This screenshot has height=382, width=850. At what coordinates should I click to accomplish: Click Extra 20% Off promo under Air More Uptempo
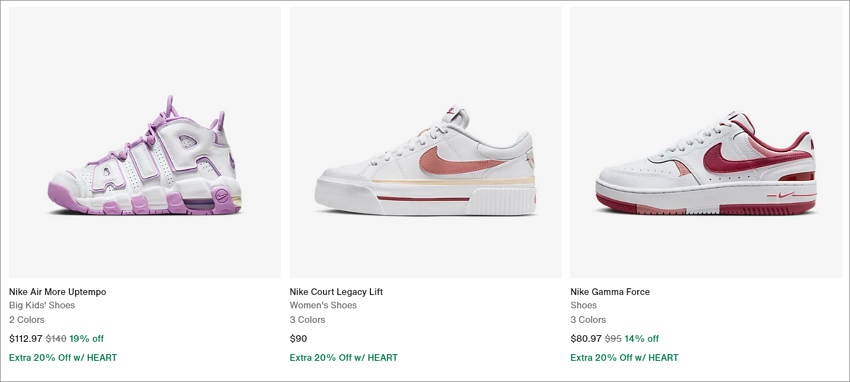tap(63, 358)
